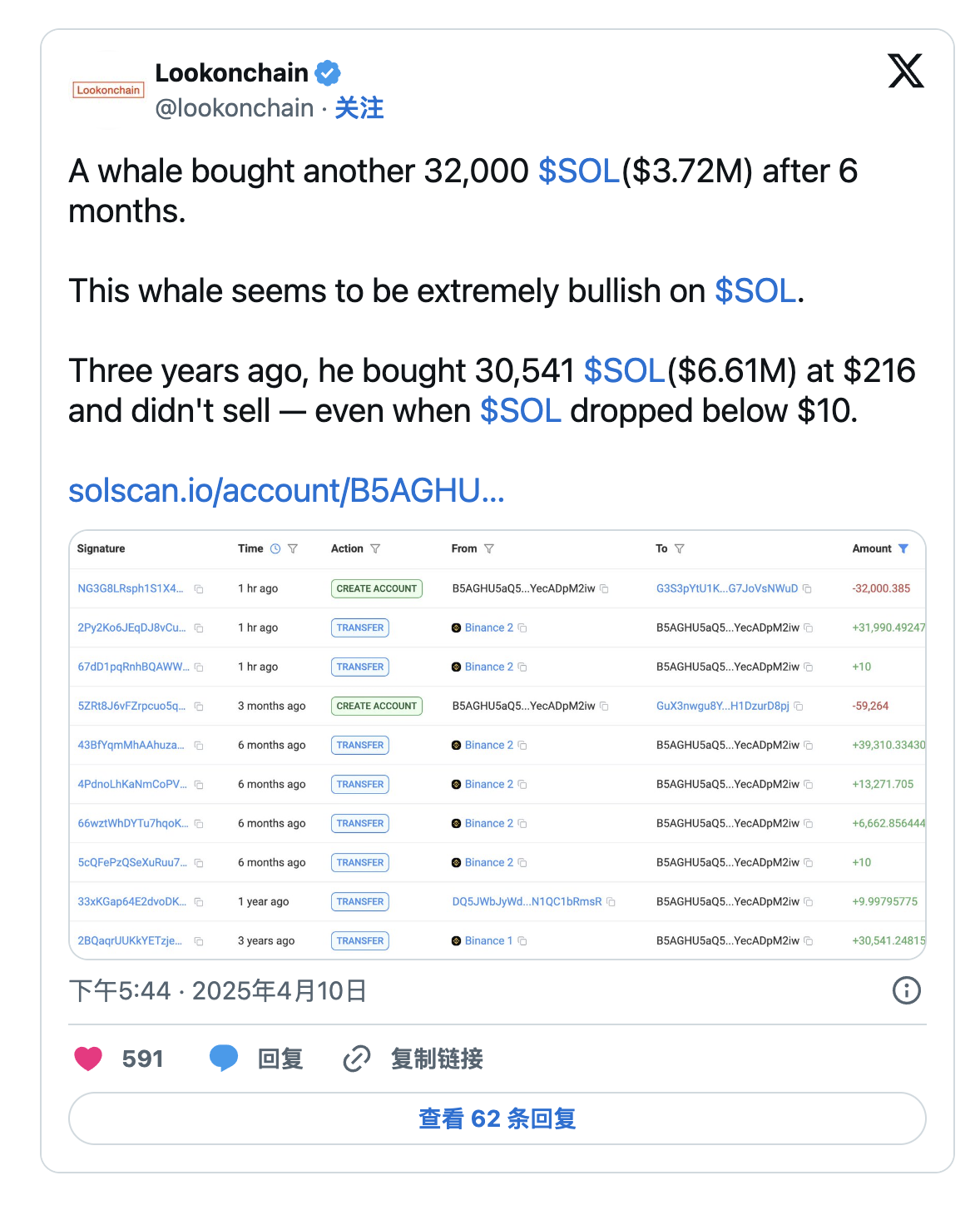Click the blue verified badge
The image size is (980, 1220).
[328, 73]
